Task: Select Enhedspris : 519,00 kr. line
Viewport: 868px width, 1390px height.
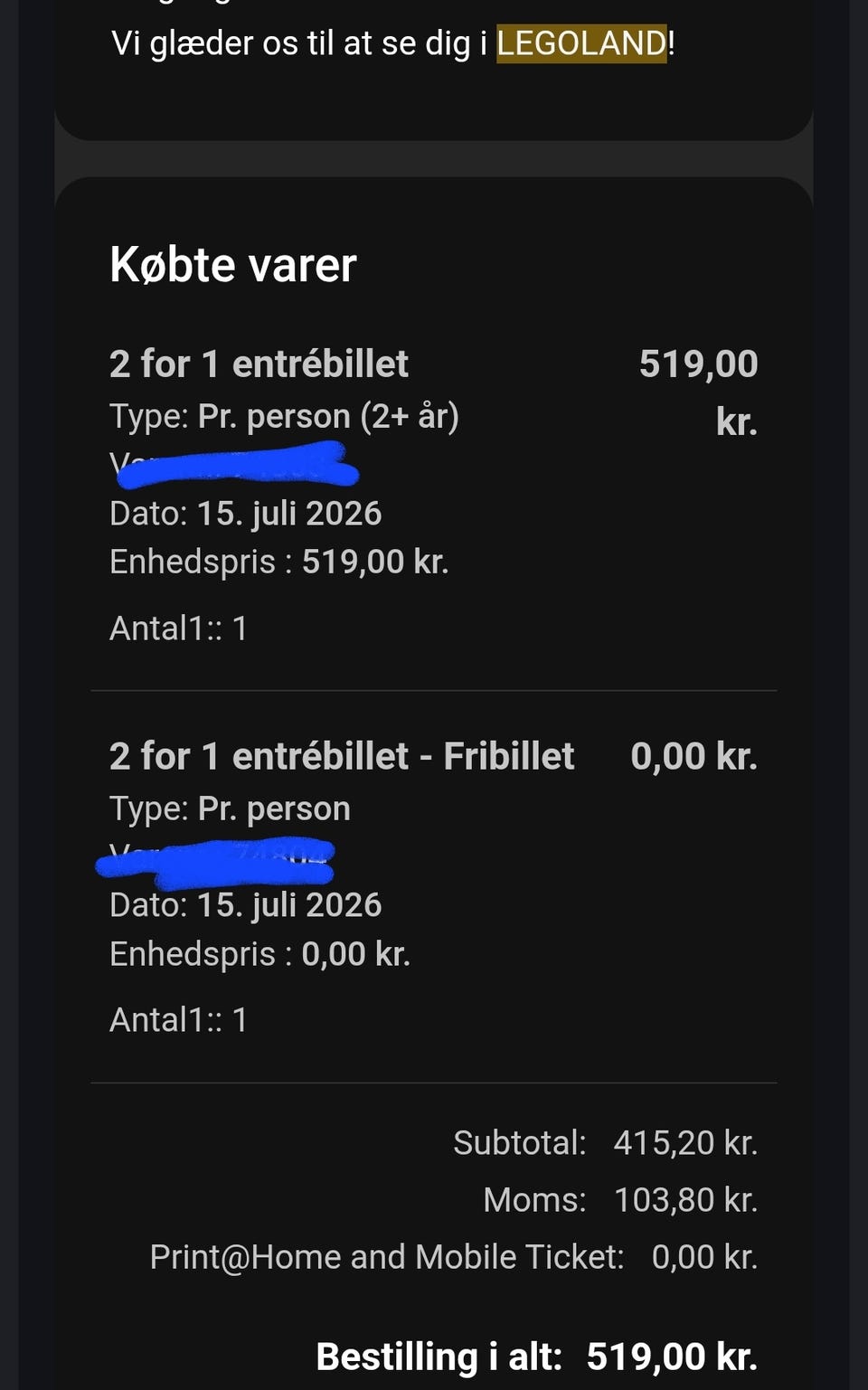Action: pyautogui.click(x=278, y=562)
